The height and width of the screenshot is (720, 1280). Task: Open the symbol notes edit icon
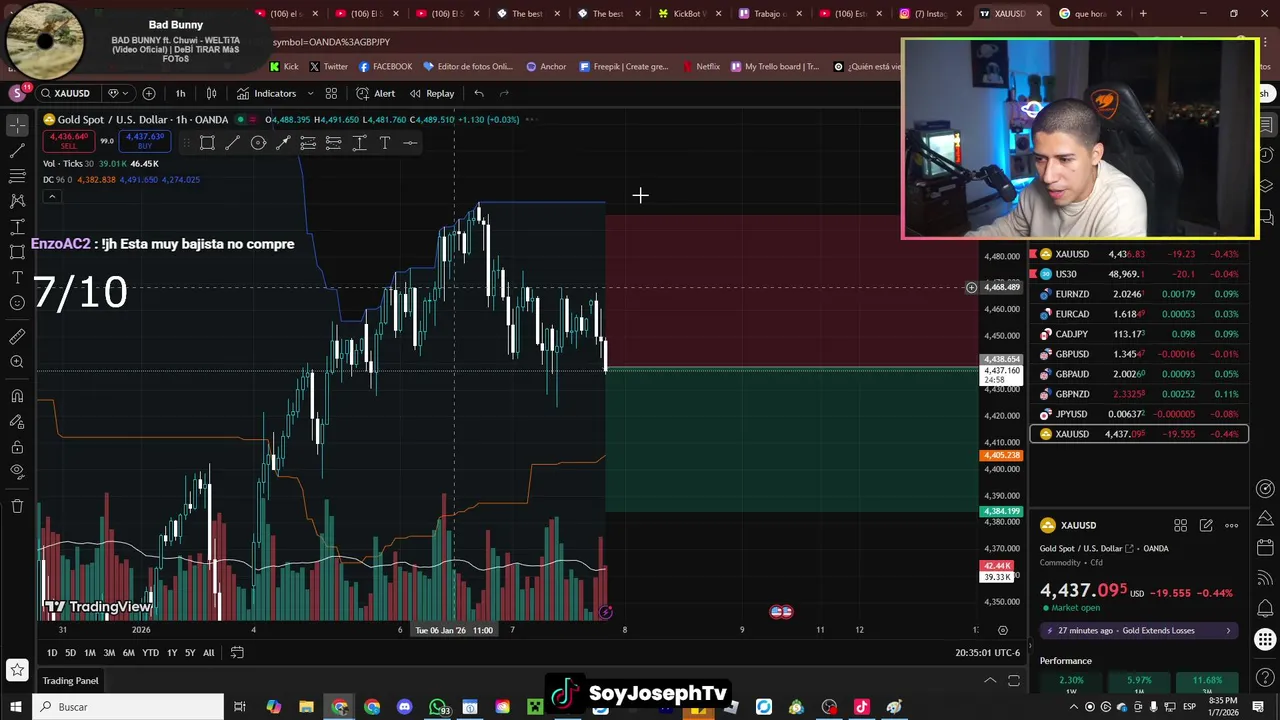tap(1206, 525)
